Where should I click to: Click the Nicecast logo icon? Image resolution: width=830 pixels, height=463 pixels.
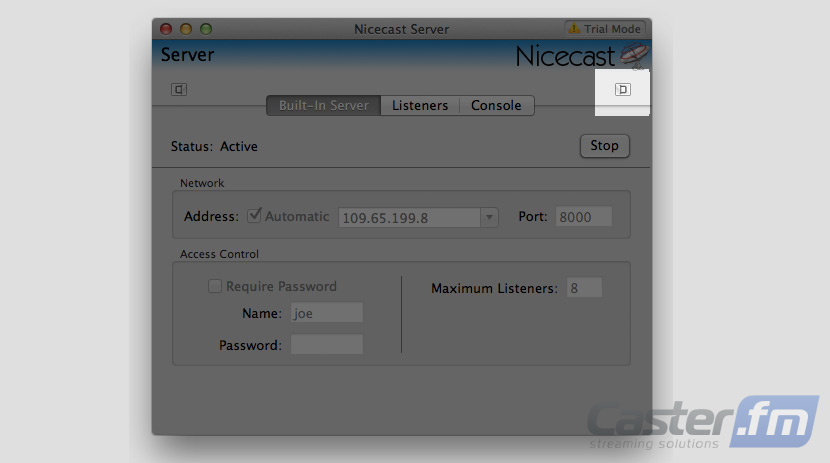[x=634, y=56]
